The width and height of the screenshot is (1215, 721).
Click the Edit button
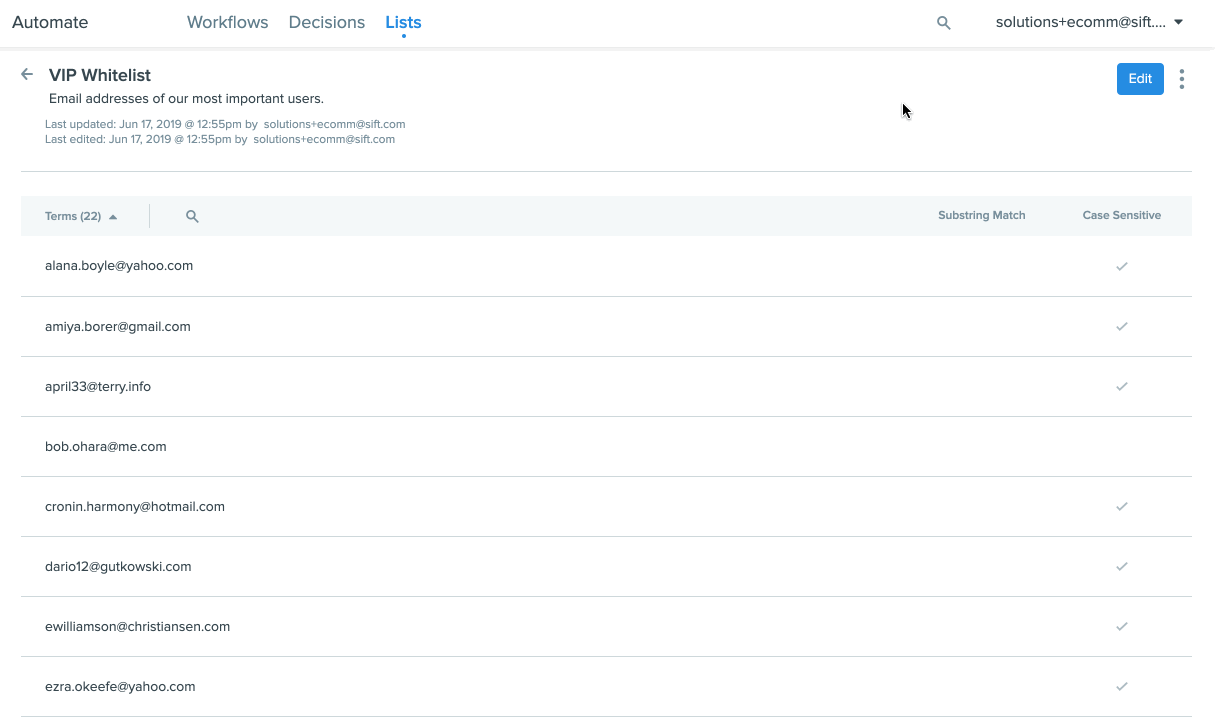pos(1140,79)
